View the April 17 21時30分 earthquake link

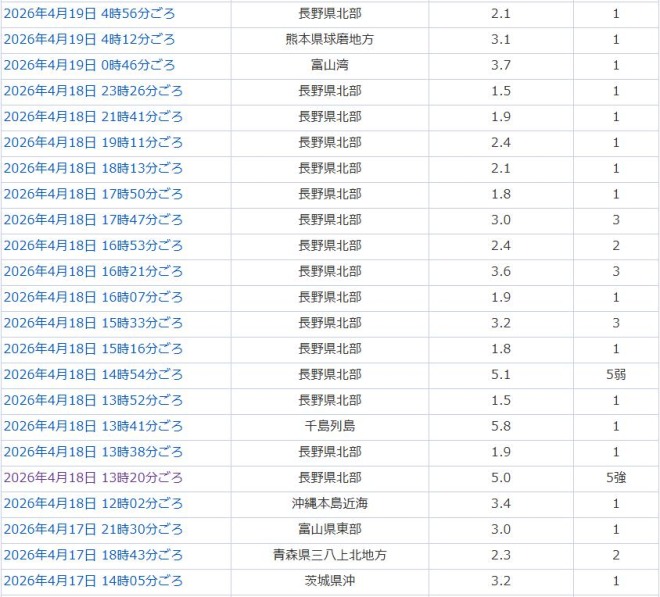[93, 529]
